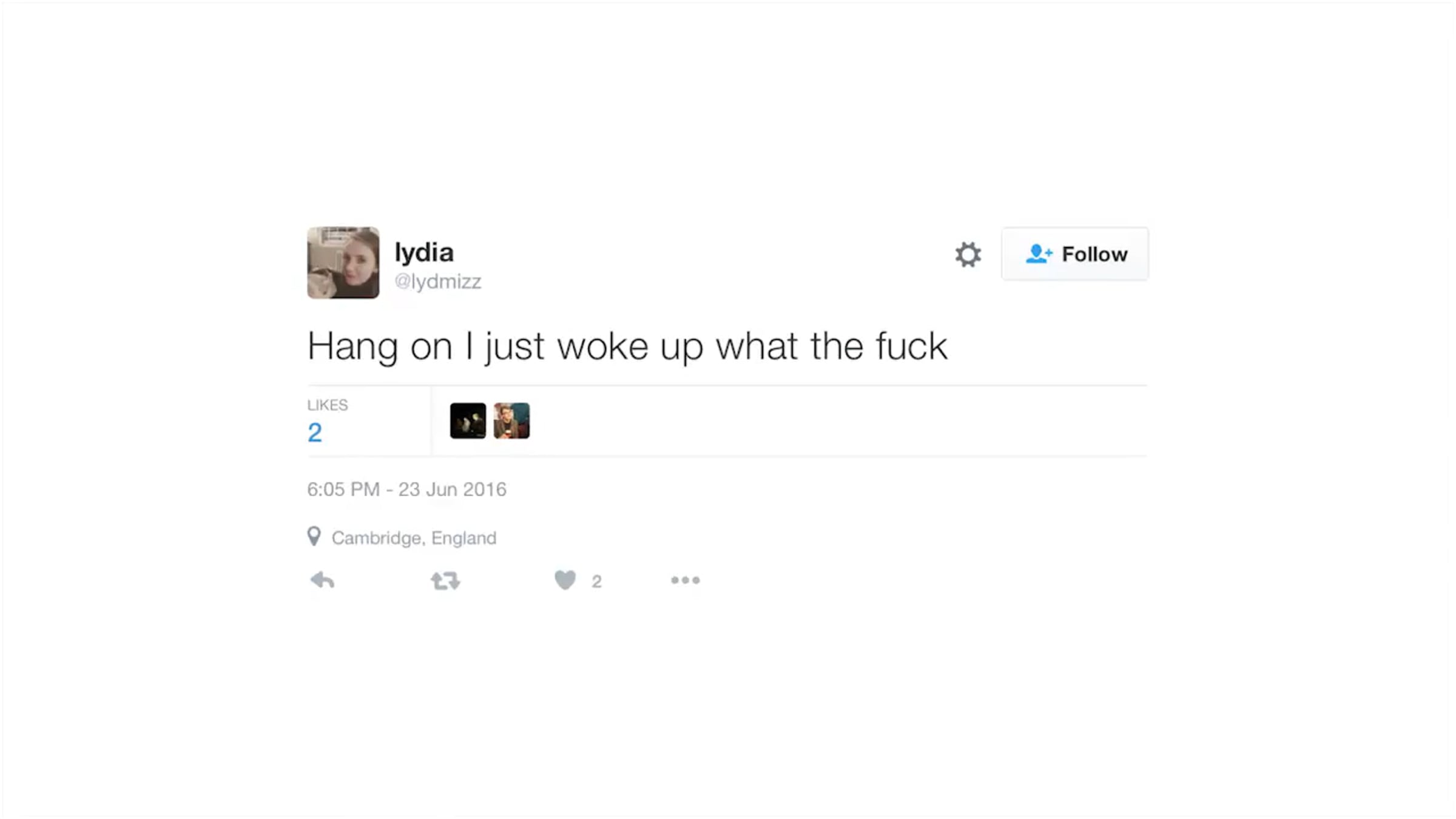Like the tweet with the heart icon

coord(565,580)
